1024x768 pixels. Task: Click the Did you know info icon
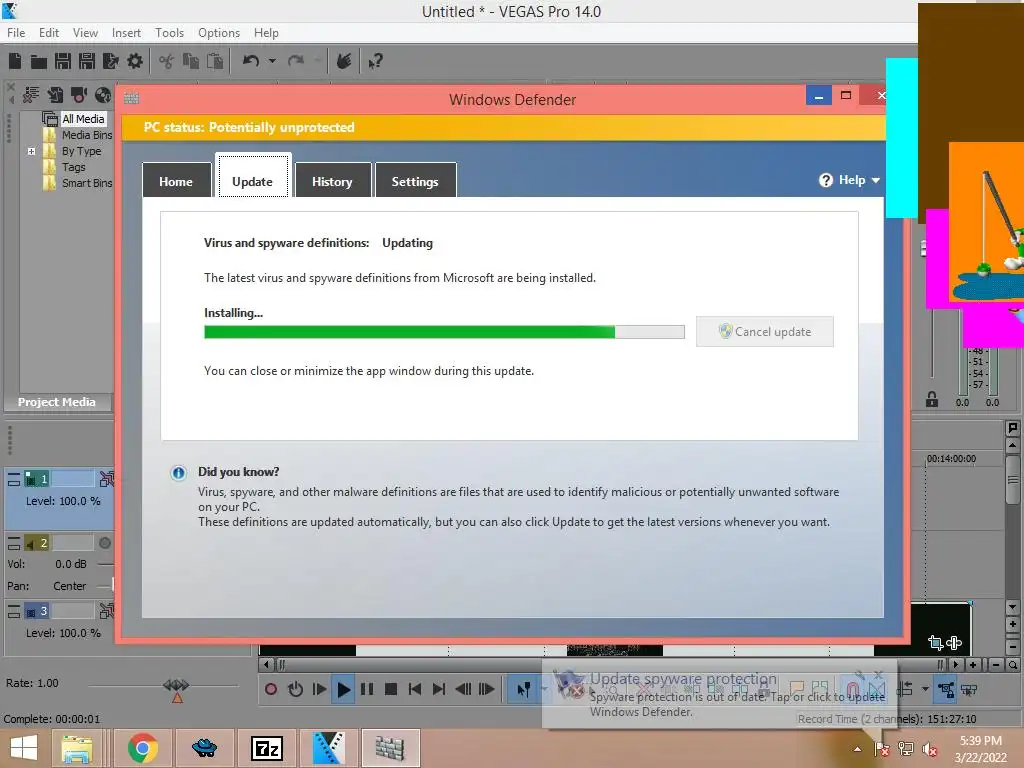pos(178,473)
